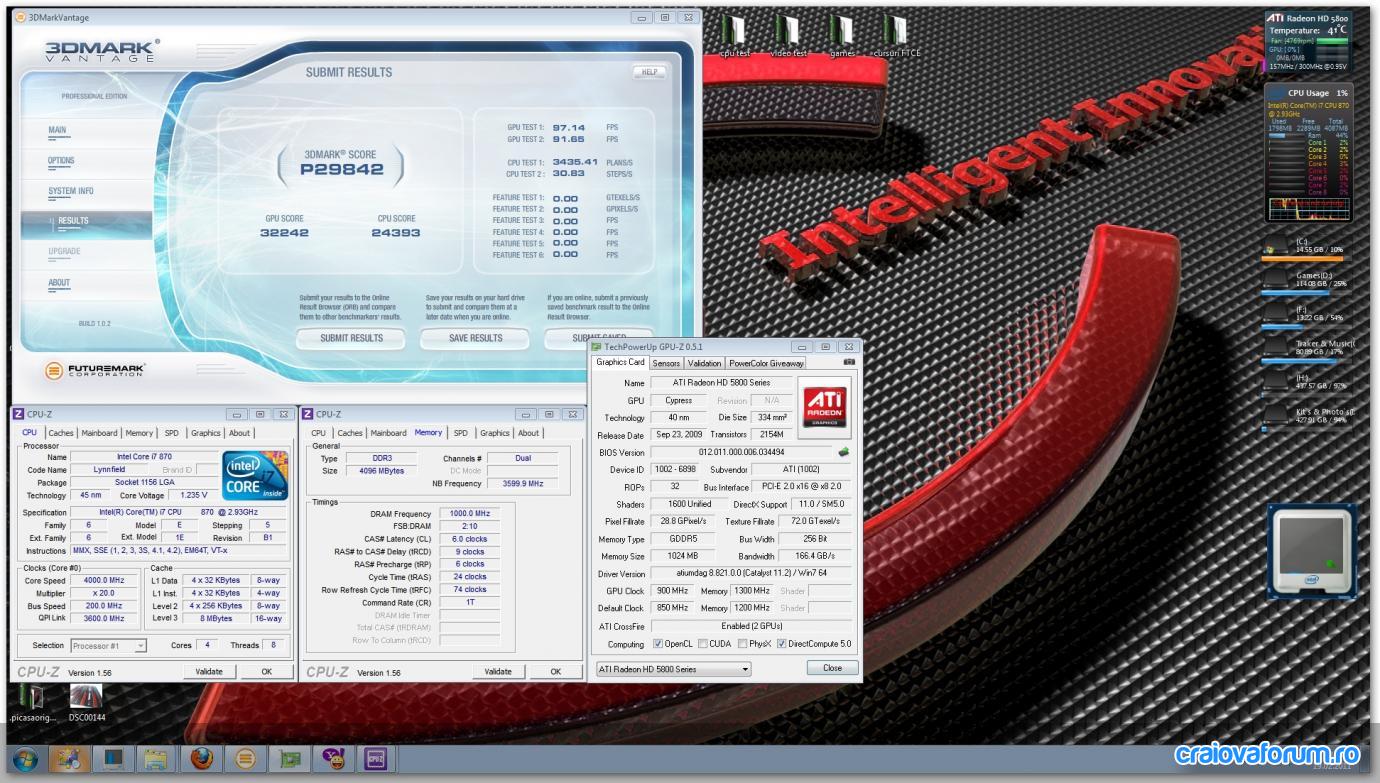Click Validate in left CPU-Z window
This screenshot has width=1380, height=783.
209,672
